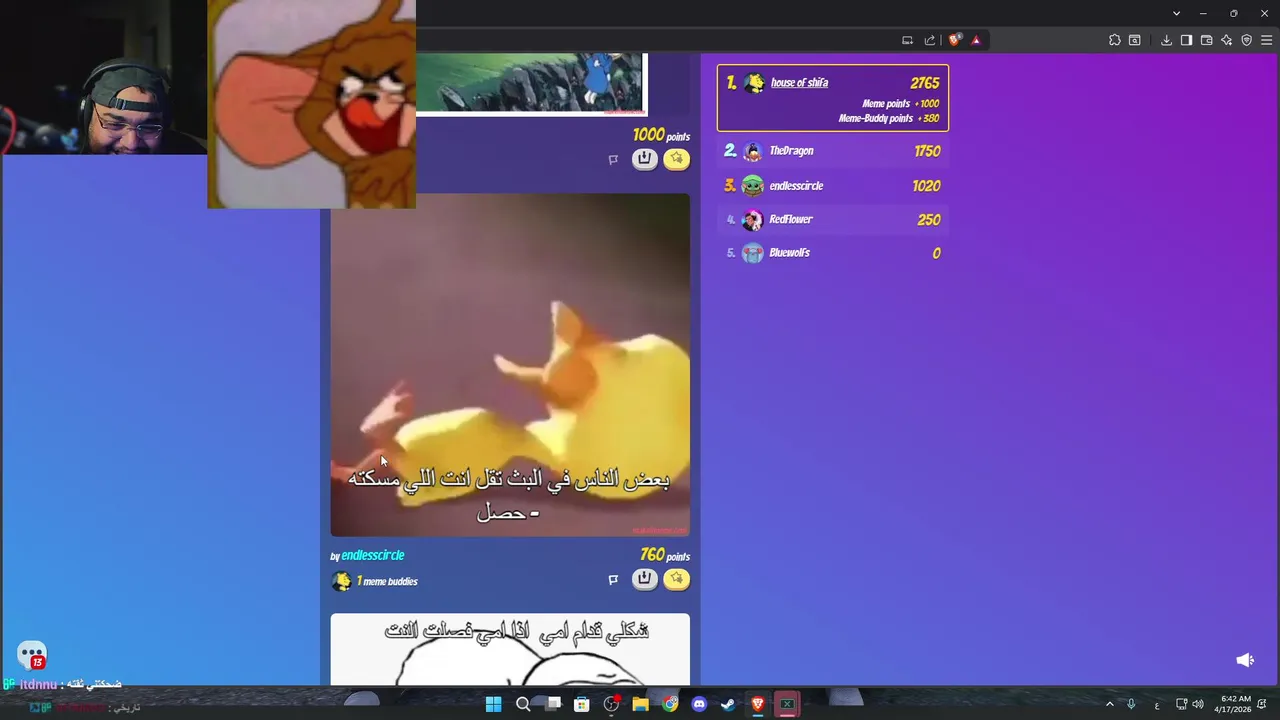
Task: Click the '760 points' label
Action: point(665,555)
